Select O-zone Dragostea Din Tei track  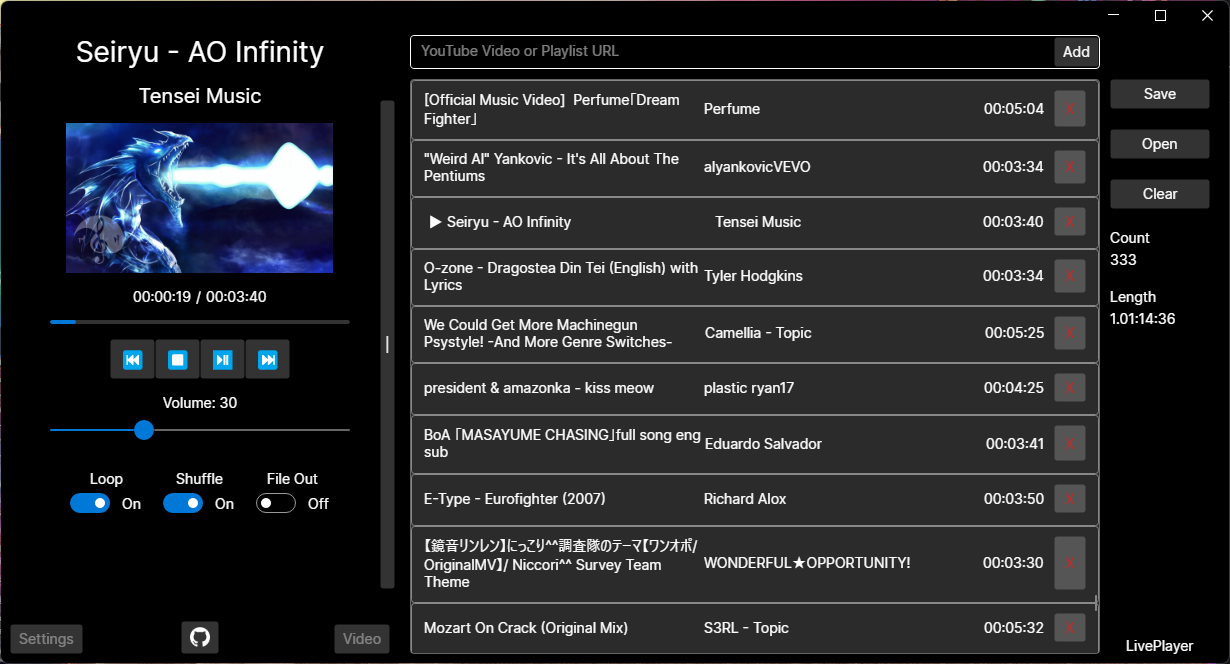click(561, 276)
